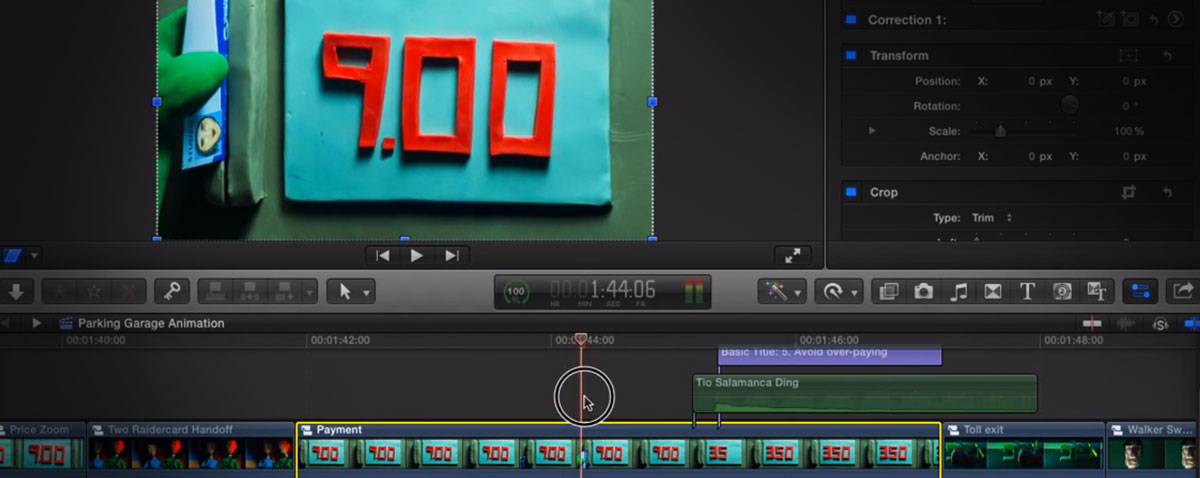This screenshot has width=1200, height=478.
Task: Click the connect clip edit button
Action: (217, 291)
